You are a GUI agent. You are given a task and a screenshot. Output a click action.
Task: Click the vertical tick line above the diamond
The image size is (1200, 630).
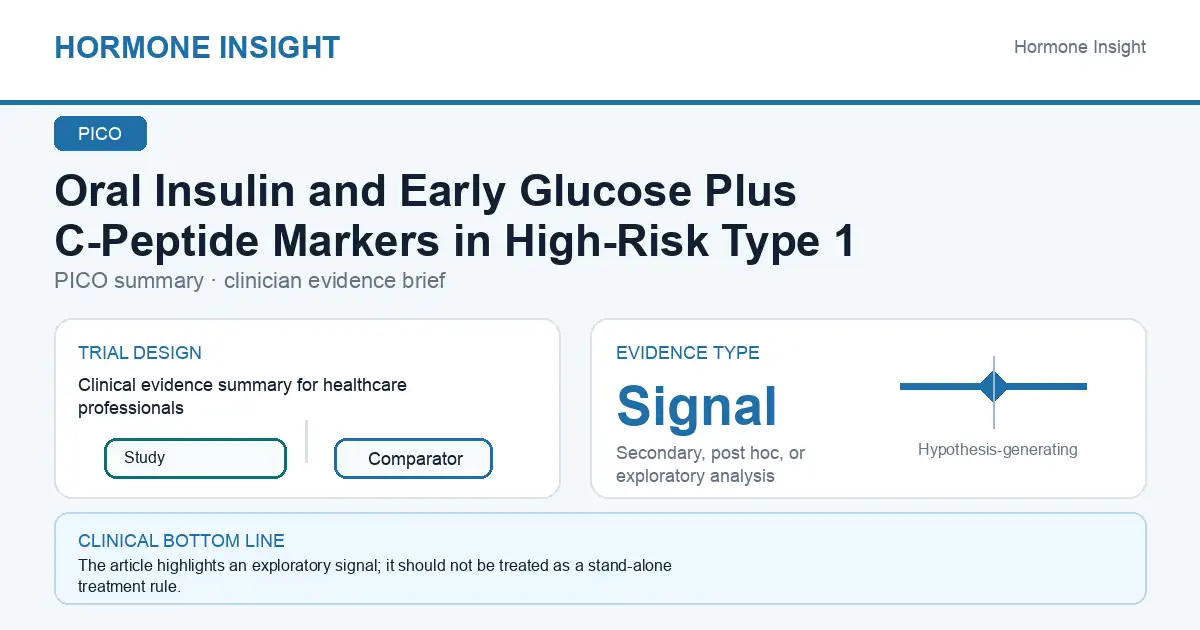coord(994,364)
